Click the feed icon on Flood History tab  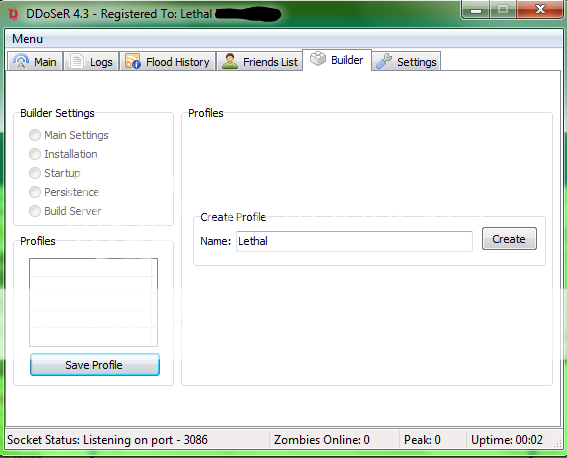pyautogui.click(x=132, y=61)
